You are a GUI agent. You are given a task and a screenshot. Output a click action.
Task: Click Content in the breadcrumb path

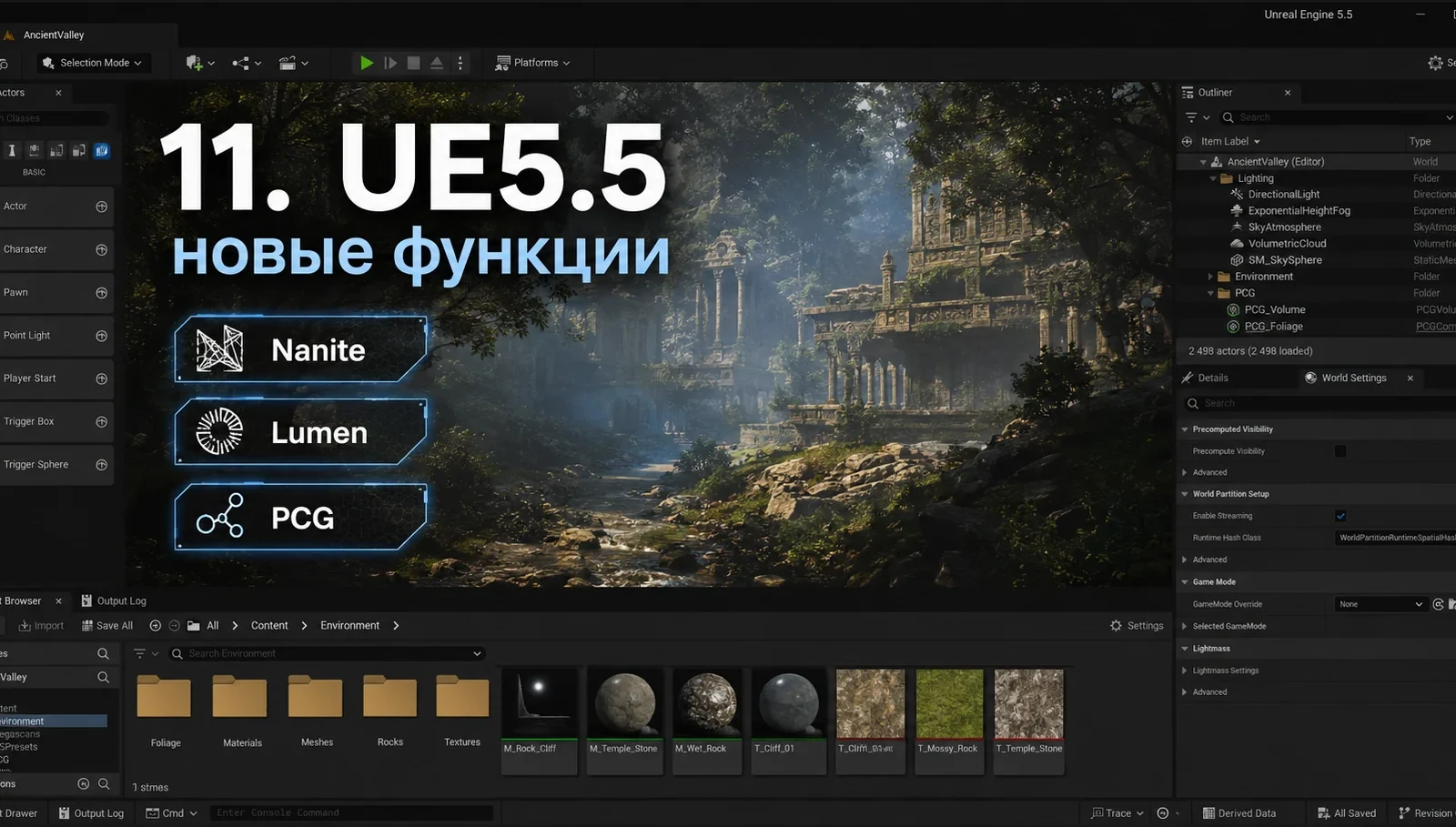[x=269, y=626]
